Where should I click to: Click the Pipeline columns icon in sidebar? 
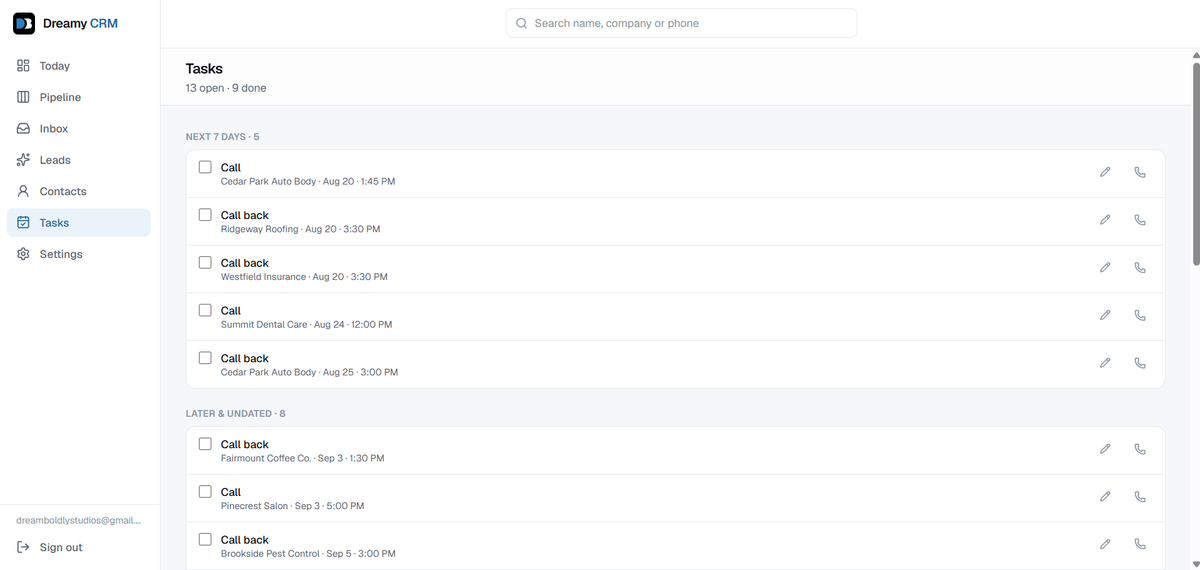tap(24, 97)
